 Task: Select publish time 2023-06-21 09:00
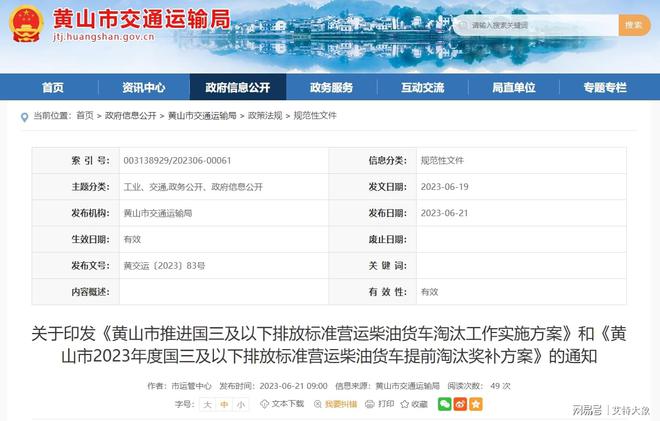pyautogui.click(x=293, y=386)
